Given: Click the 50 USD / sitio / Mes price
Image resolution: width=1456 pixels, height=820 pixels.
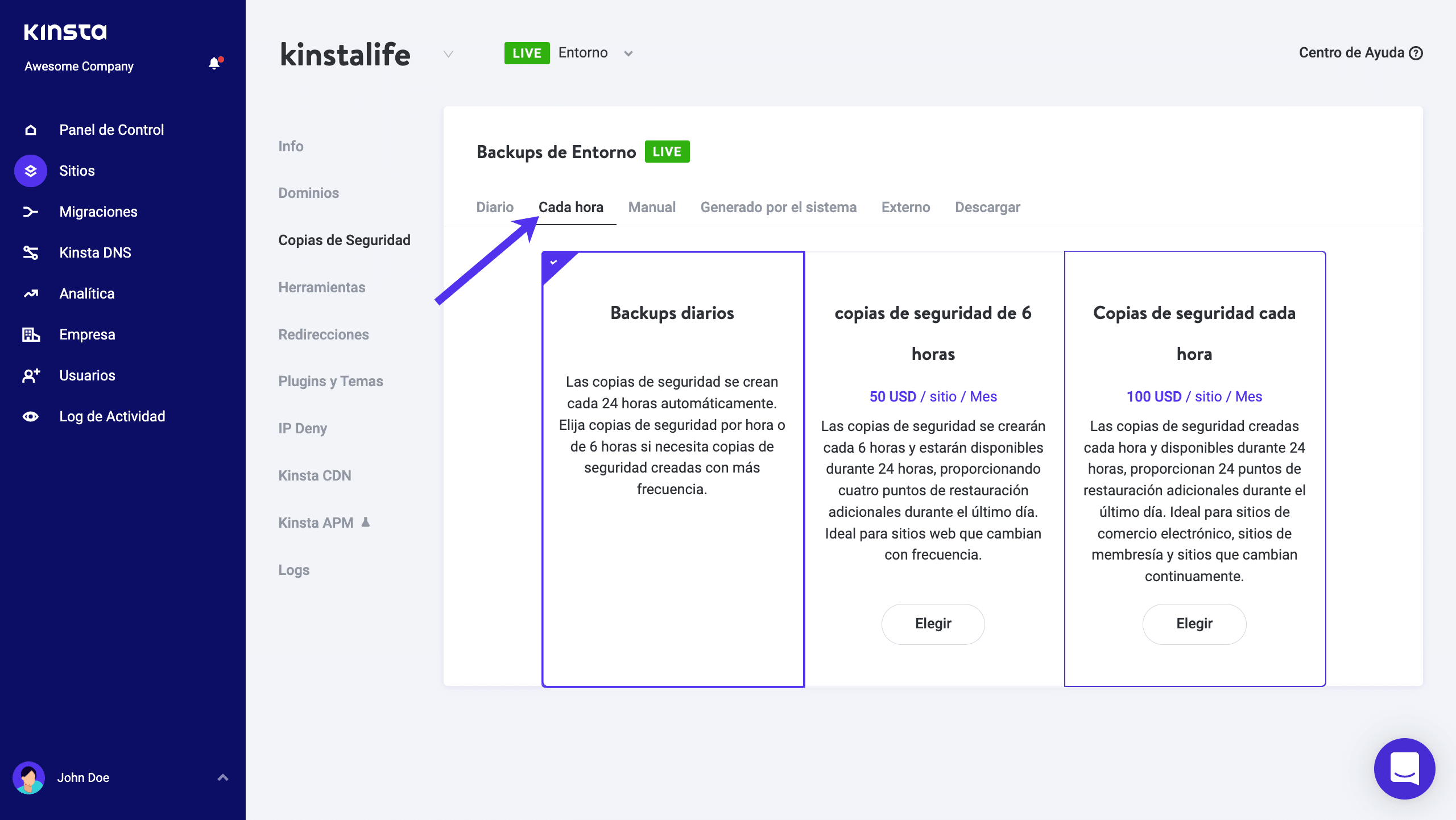Looking at the screenshot, I should [x=933, y=396].
